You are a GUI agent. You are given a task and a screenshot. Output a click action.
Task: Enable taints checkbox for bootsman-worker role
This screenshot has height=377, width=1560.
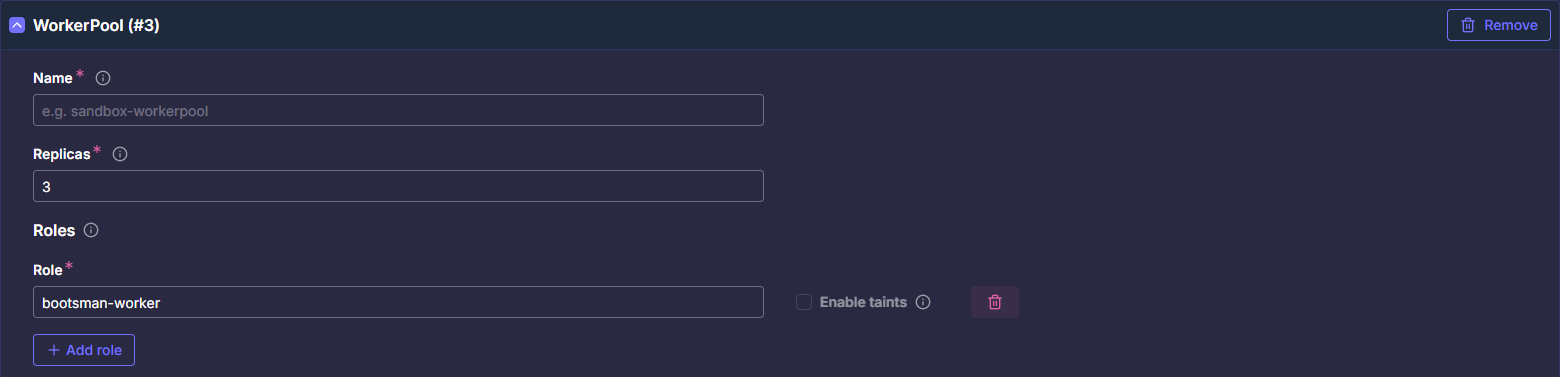coord(804,302)
